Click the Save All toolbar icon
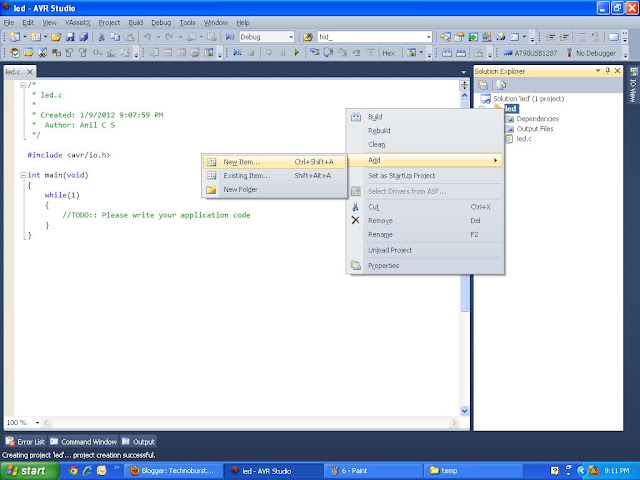This screenshot has width=640, height=480. tap(84, 37)
